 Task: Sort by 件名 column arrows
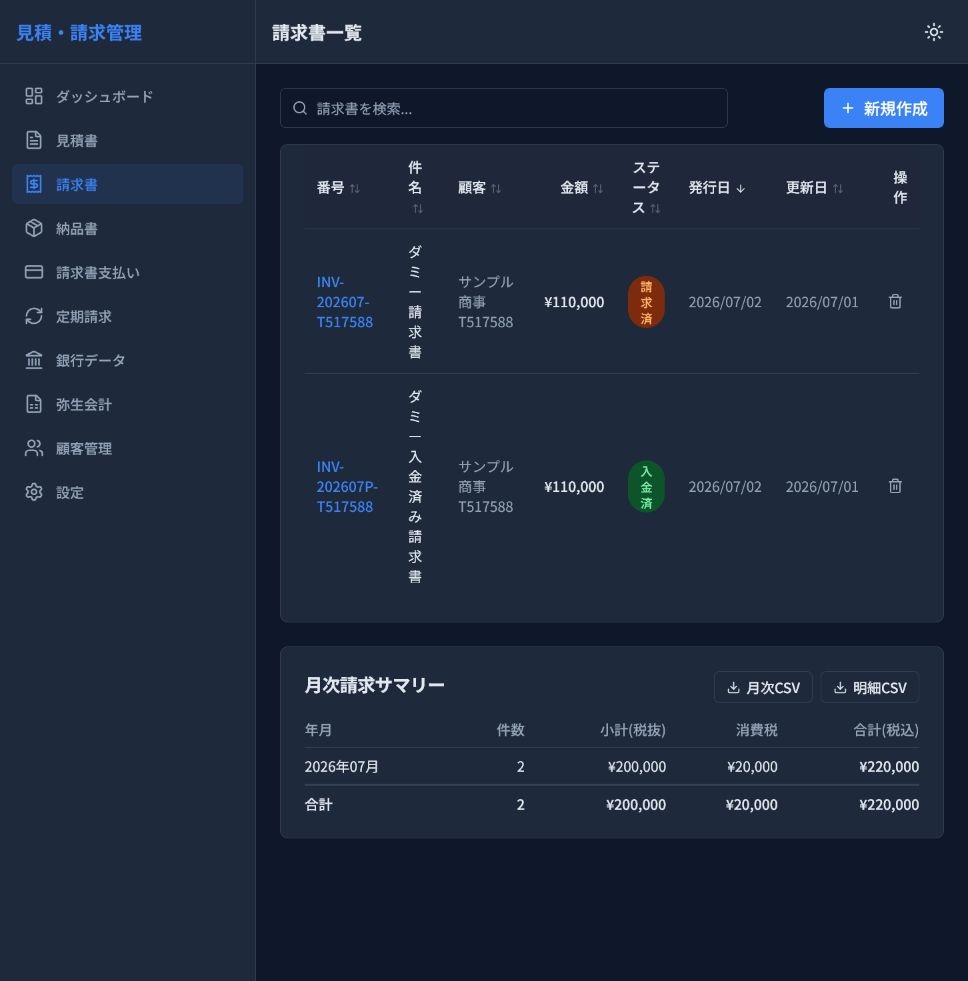[417, 208]
